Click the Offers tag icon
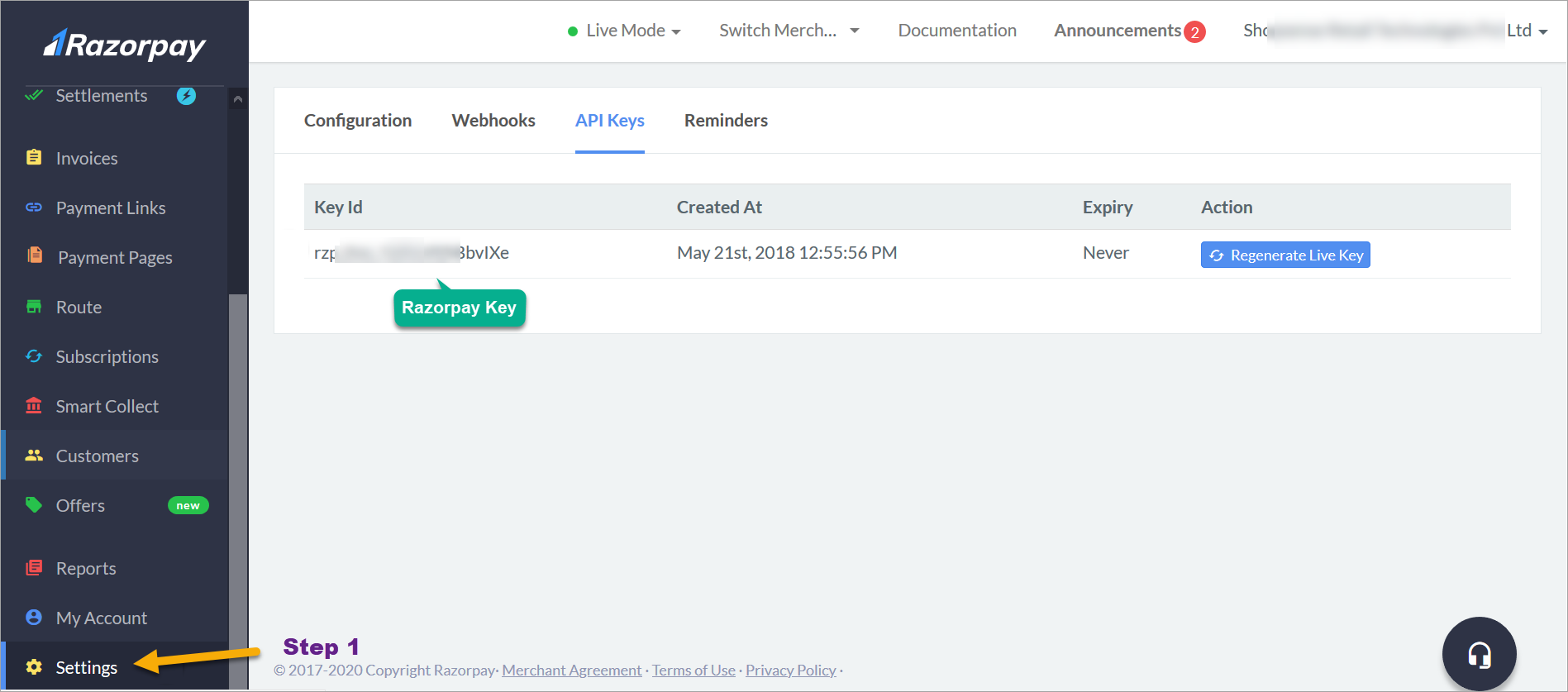1568x692 pixels. [34, 504]
